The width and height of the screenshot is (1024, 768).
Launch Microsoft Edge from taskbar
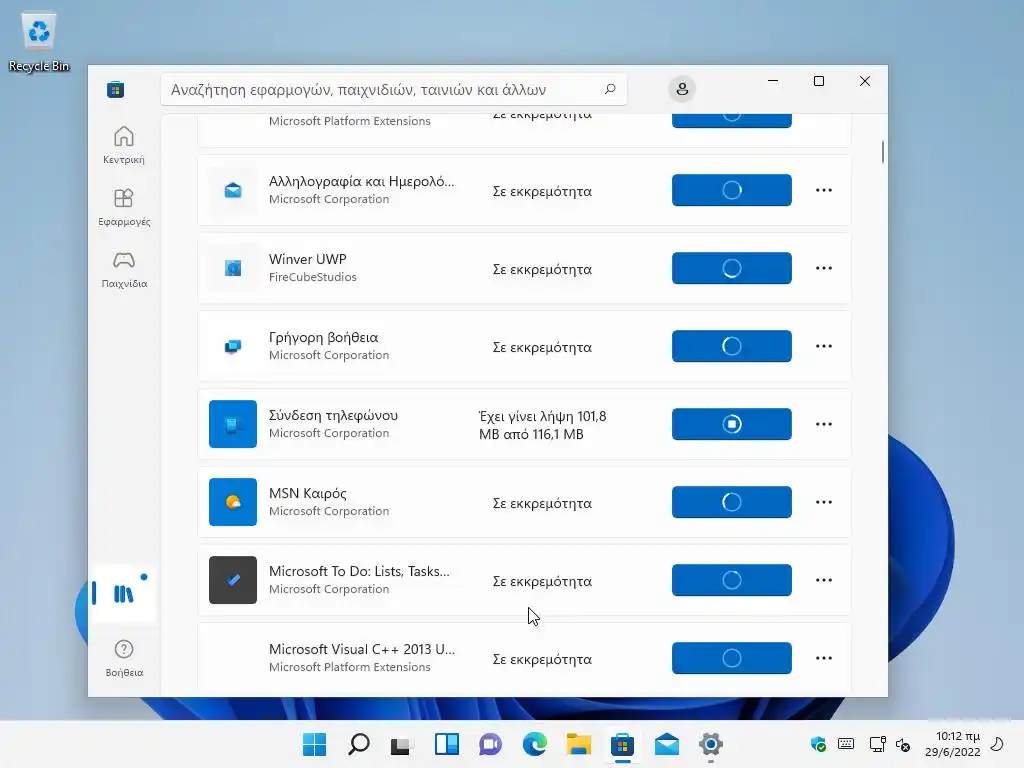coord(535,744)
